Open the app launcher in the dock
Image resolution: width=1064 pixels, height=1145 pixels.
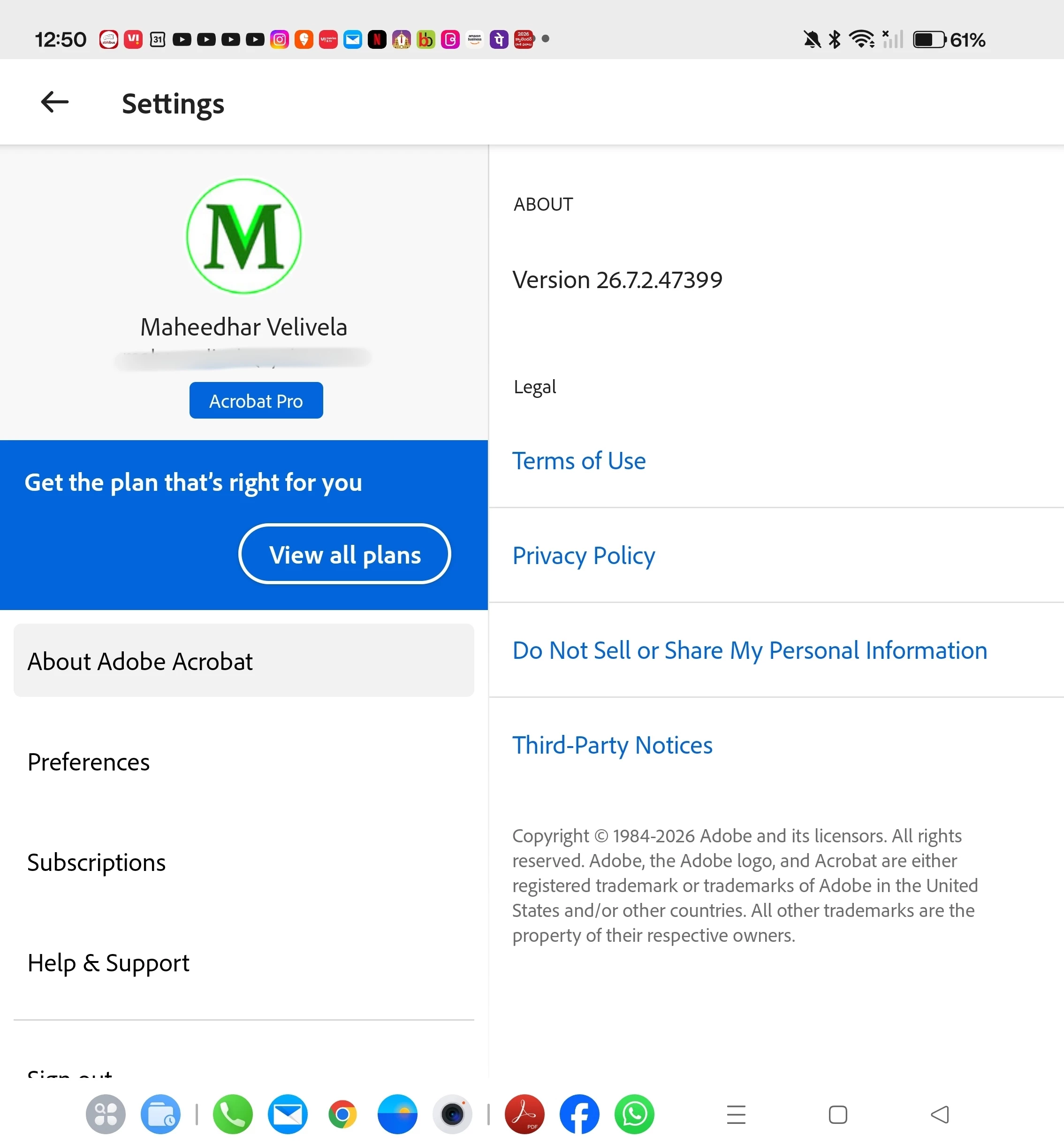106,1114
